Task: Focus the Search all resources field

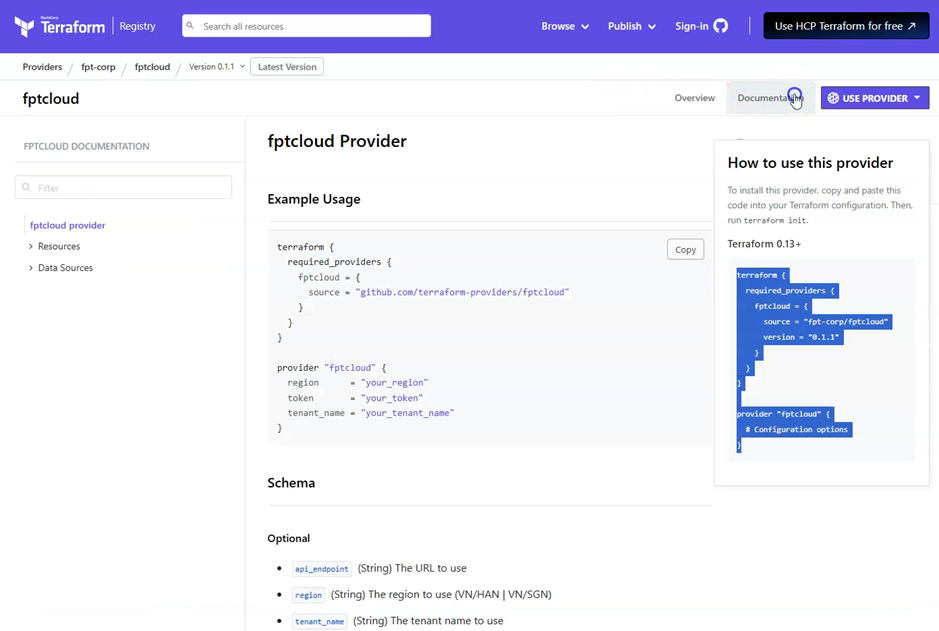Action: pos(312,26)
